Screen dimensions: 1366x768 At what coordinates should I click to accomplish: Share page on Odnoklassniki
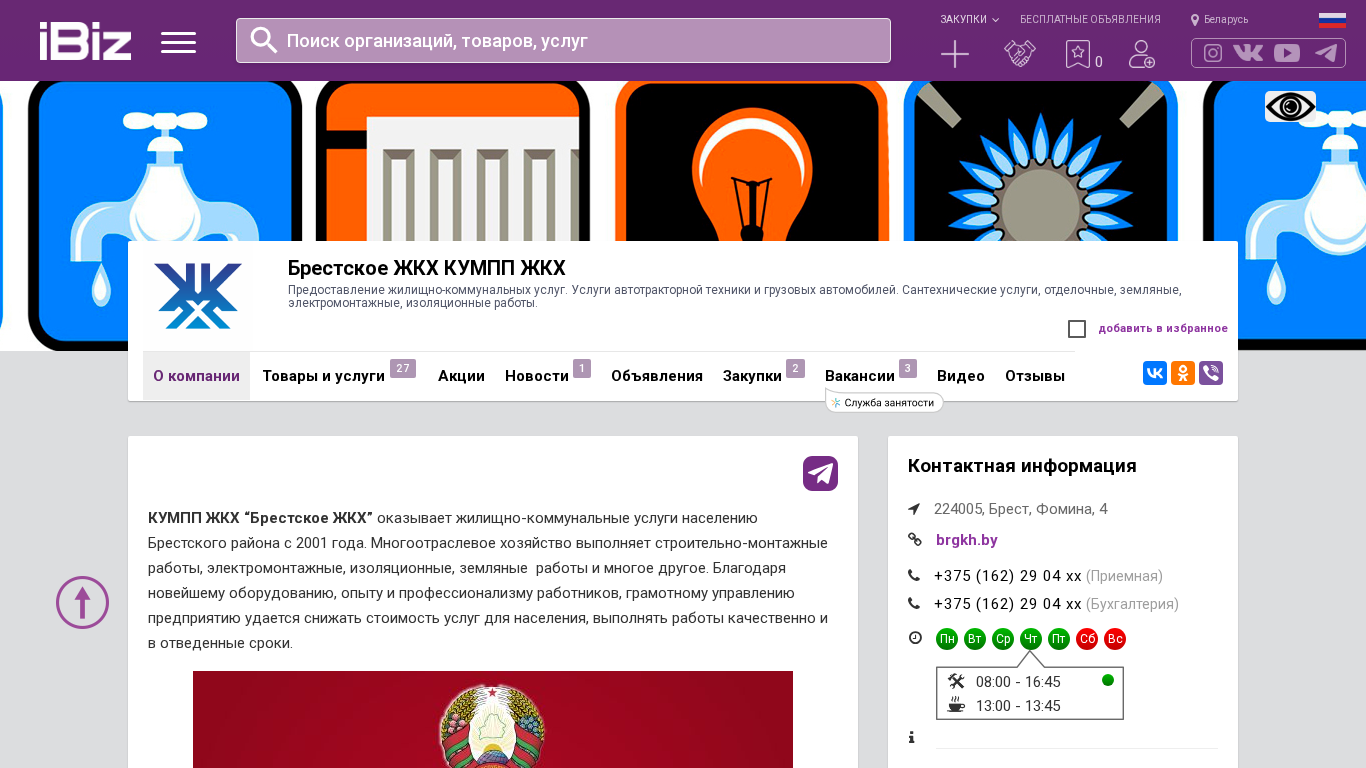(1183, 373)
